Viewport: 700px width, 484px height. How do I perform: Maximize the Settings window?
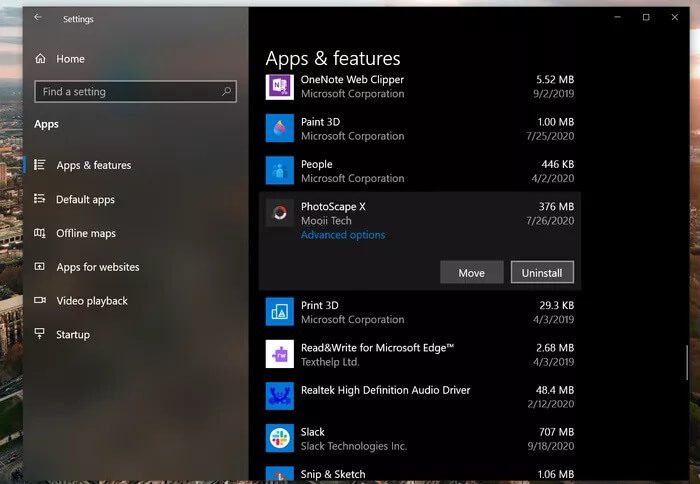pos(646,17)
